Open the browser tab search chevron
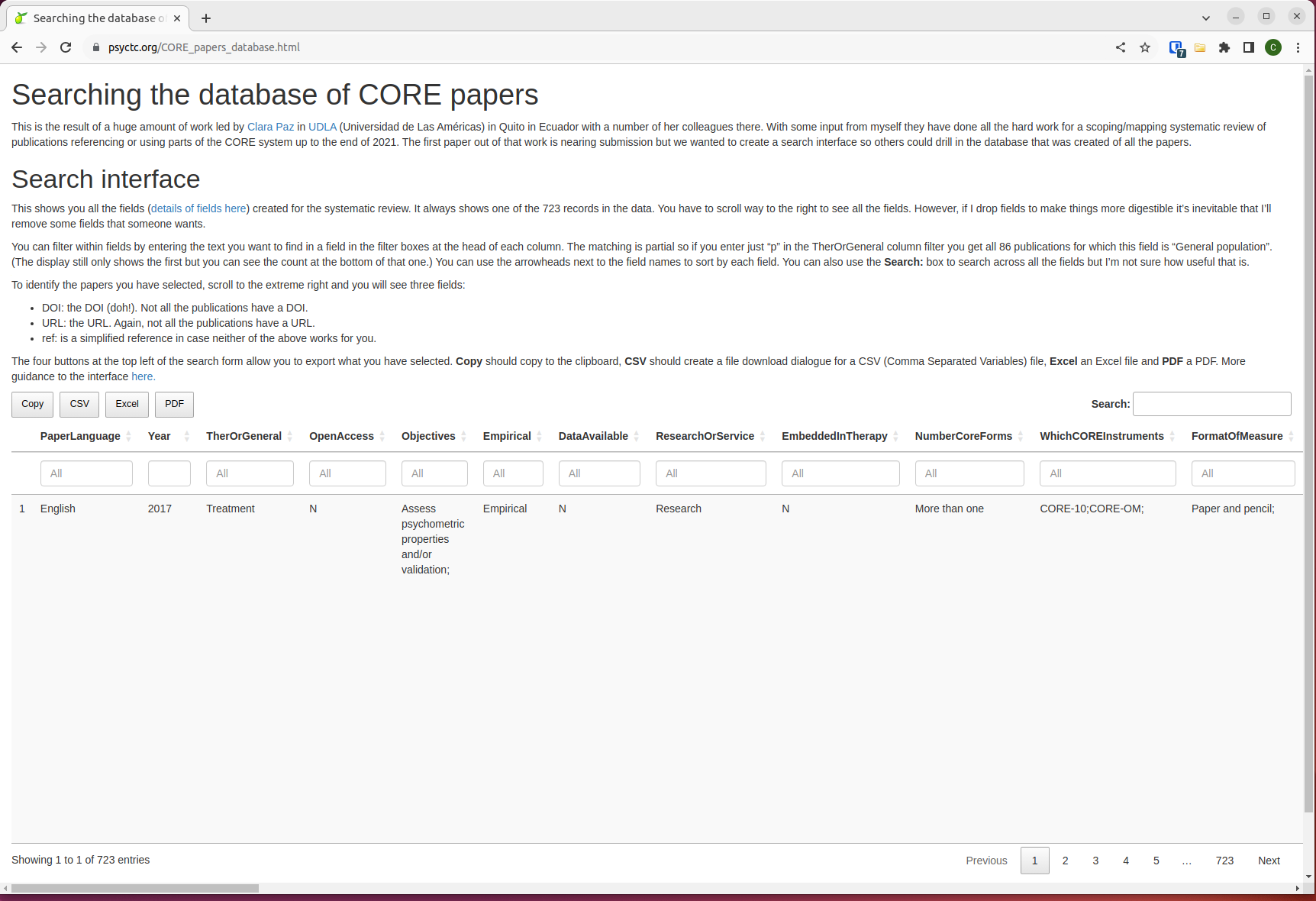 [x=1205, y=17]
